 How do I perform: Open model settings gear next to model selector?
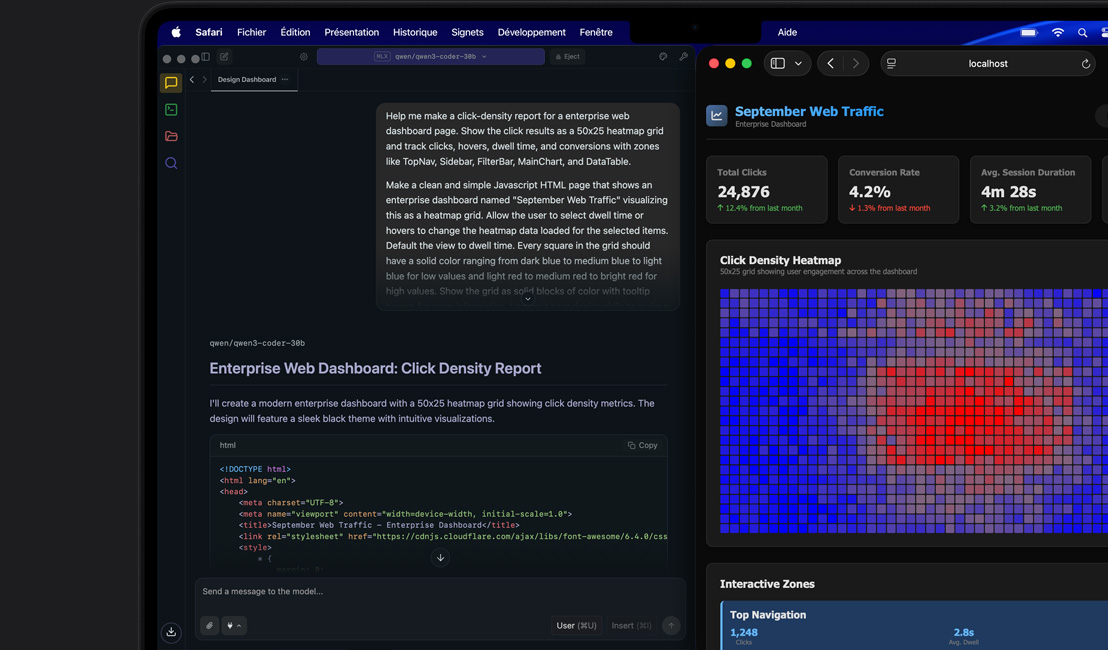pyautogui.click(x=304, y=57)
